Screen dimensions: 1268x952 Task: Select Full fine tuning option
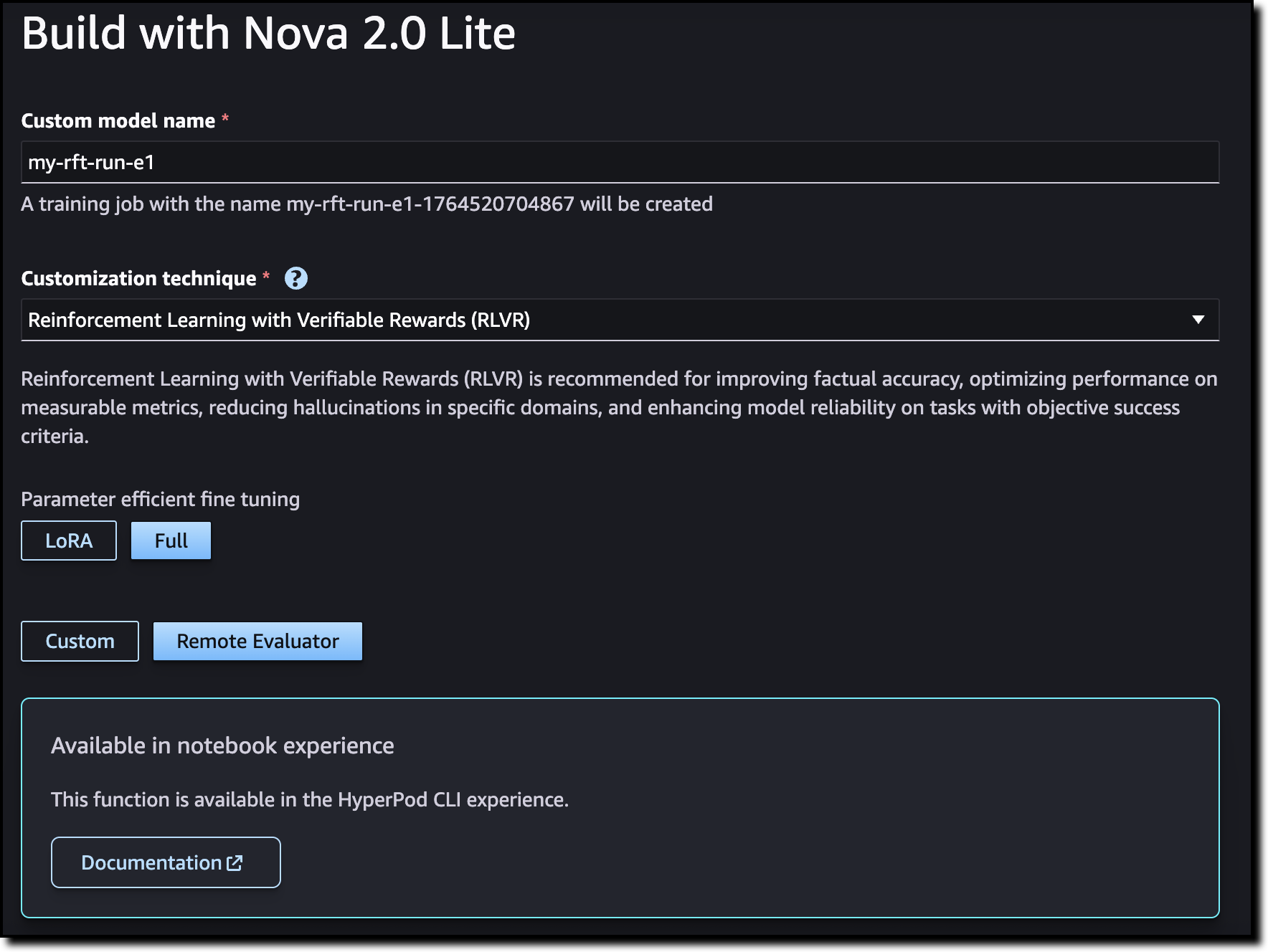pyautogui.click(x=171, y=541)
